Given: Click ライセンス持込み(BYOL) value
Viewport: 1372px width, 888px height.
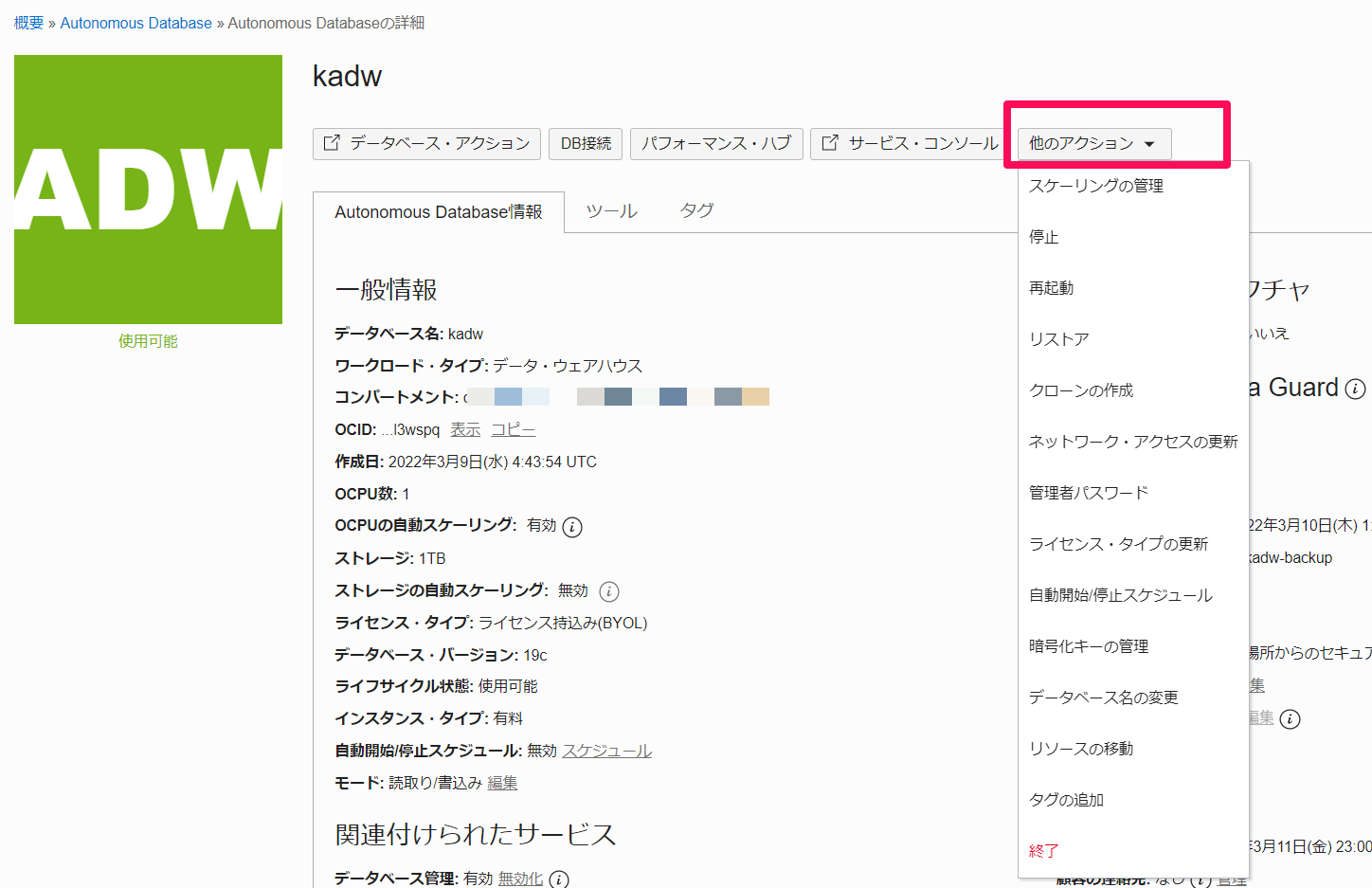Looking at the screenshot, I should [x=563, y=623].
